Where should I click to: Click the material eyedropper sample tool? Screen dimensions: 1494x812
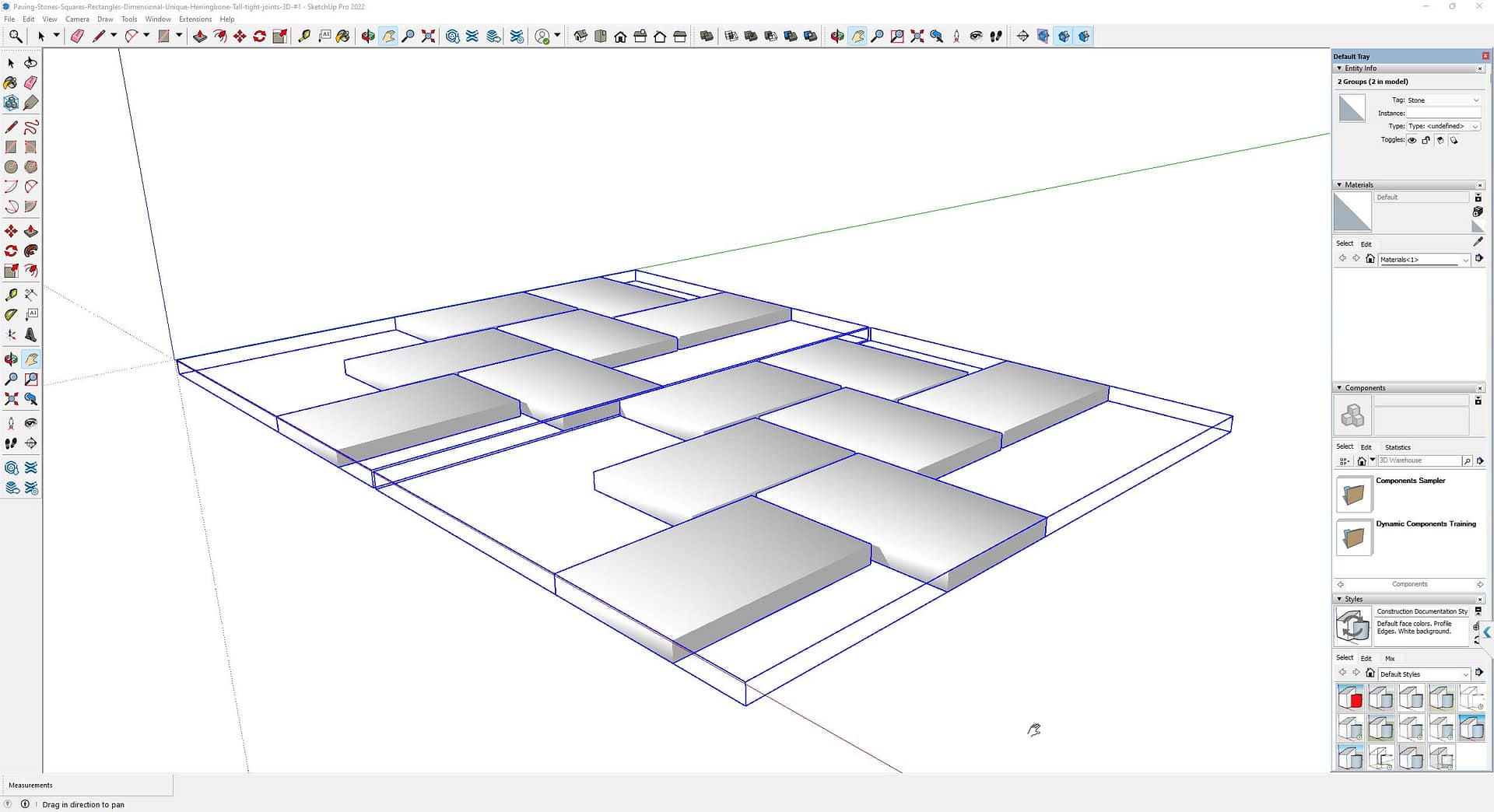click(x=1478, y=242)
